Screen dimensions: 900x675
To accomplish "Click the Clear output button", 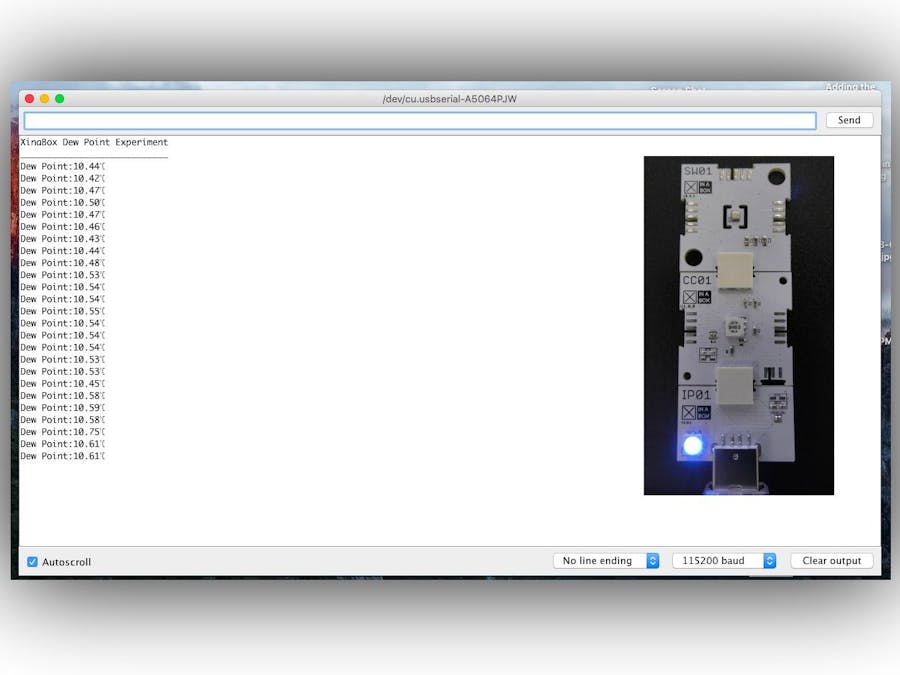I will point(832,561).
